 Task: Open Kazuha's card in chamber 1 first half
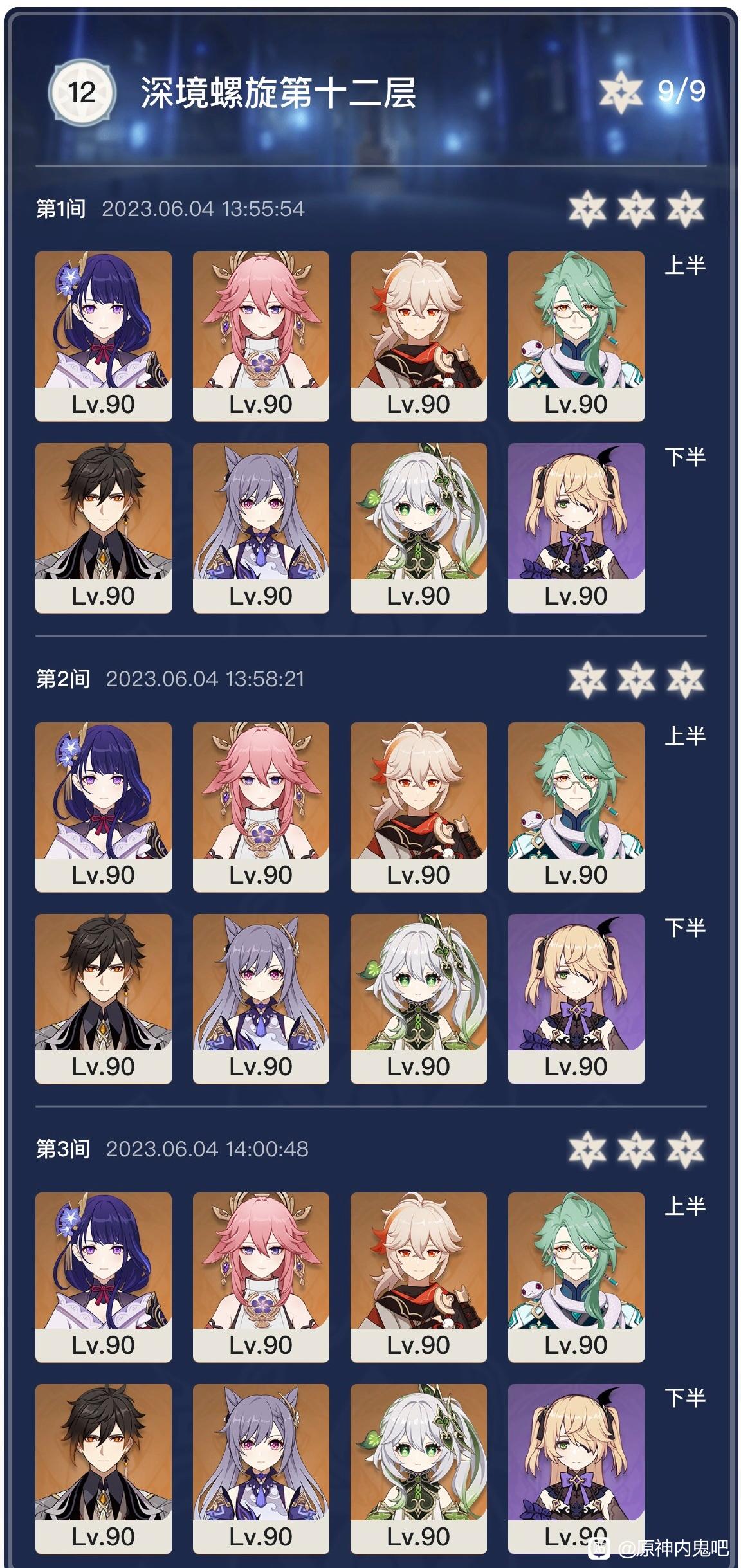[x=419, y=336]
